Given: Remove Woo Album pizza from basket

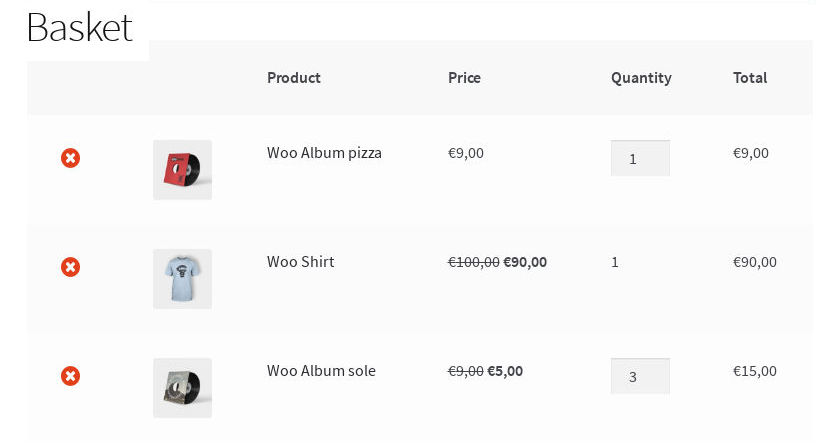Looking at the screenshot, I should [70, 158].
